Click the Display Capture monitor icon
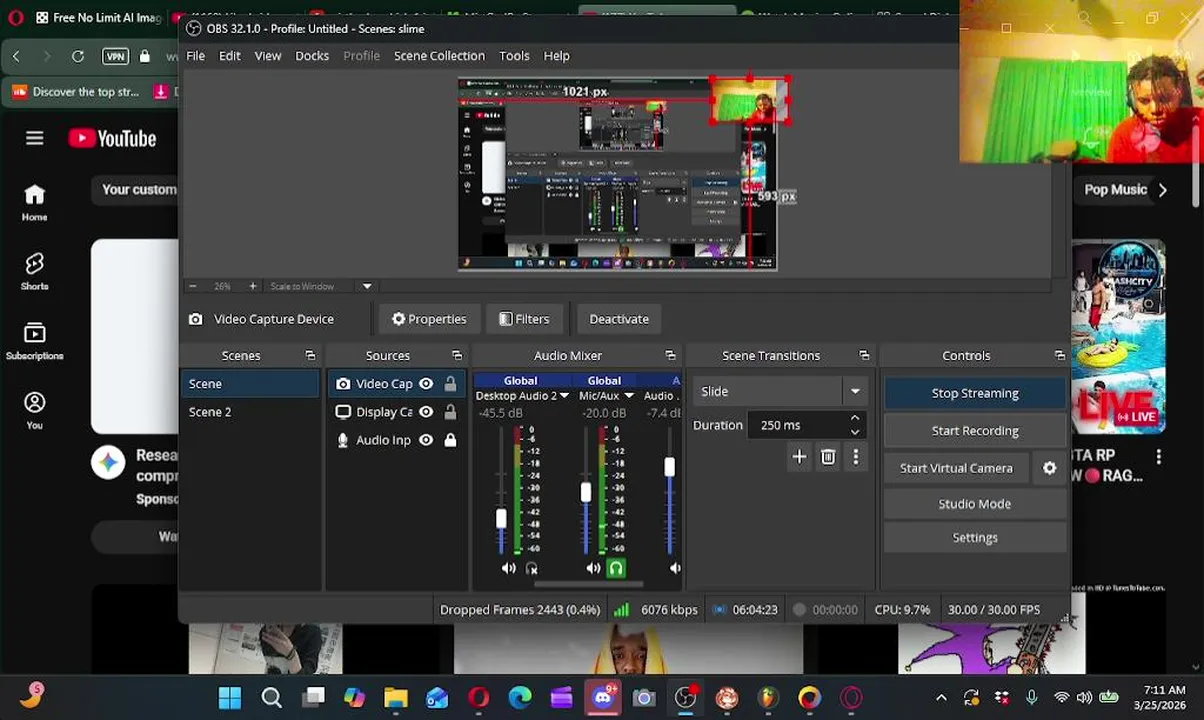This screenshot has width=1204, height=720. pyautogui.click(x=343, y=412)
